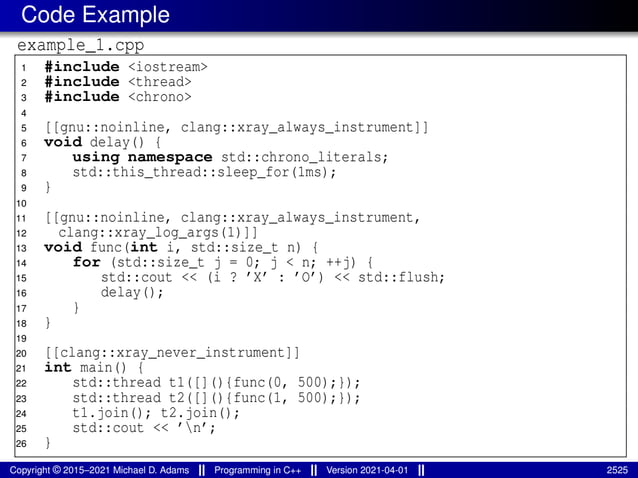Click the 'sleep_for(1ms)' statement
The width and height of the screenshot is (638, 478).
(204, 172)
